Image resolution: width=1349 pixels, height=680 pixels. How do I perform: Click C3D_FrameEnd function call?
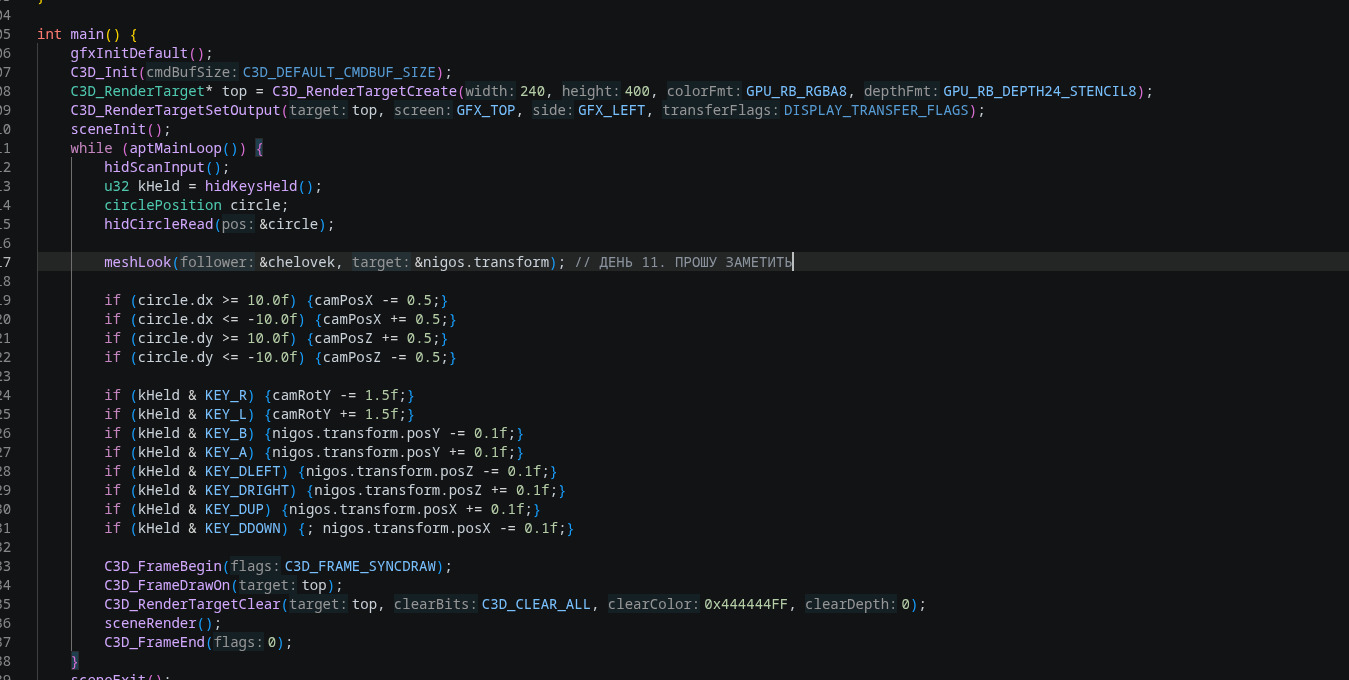coord(154,642)
